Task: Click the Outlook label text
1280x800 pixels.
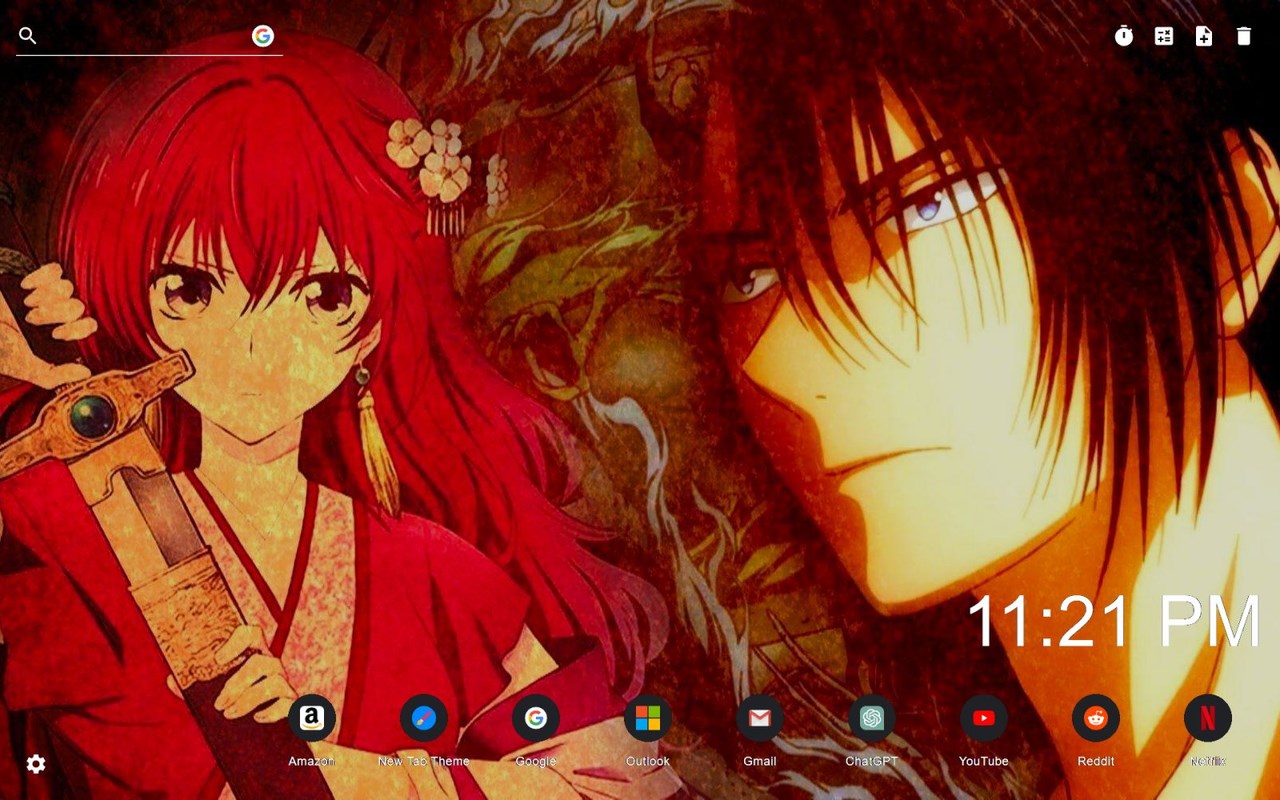Action: [x=648, y=761]
